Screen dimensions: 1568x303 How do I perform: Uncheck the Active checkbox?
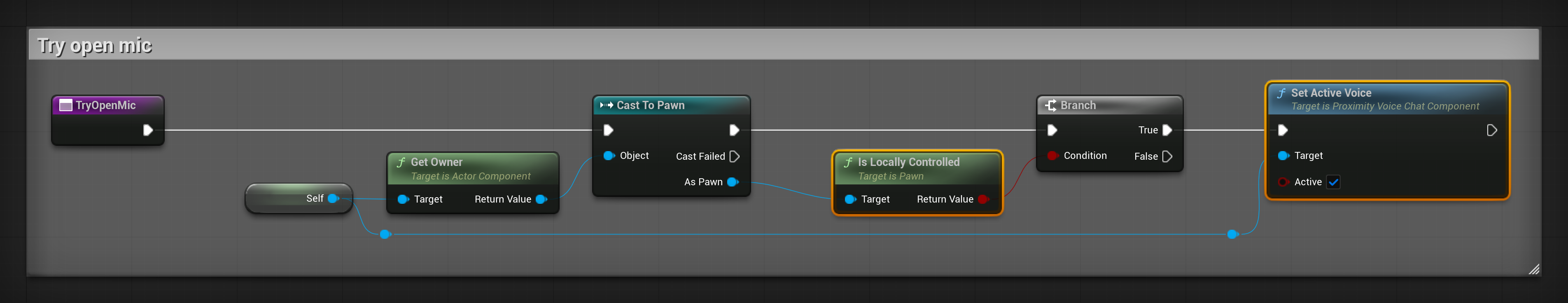click(1333, 182)
